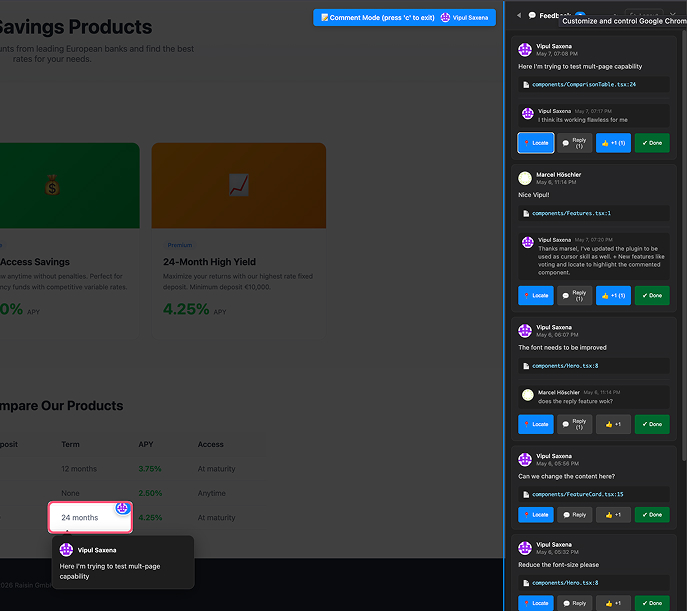Click avatar on 'Can we change the content here?' comment
687x611 pixels.
525,459
